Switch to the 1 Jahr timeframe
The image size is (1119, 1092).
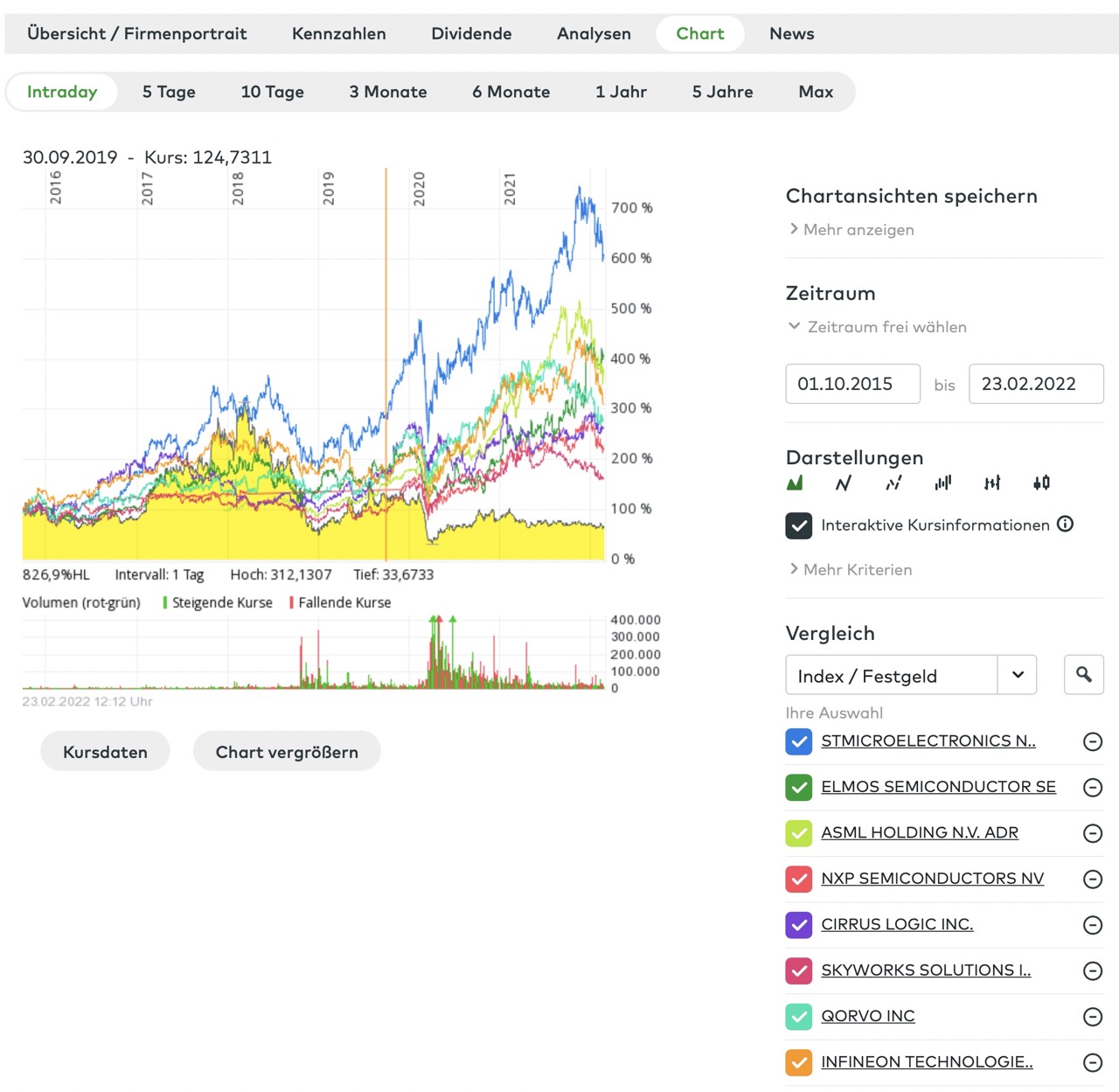click(621, 92)
